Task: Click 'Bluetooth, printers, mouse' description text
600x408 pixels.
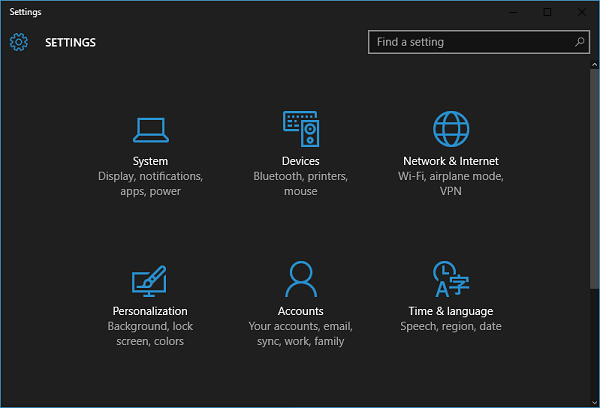Action: (x=300, y=184)
